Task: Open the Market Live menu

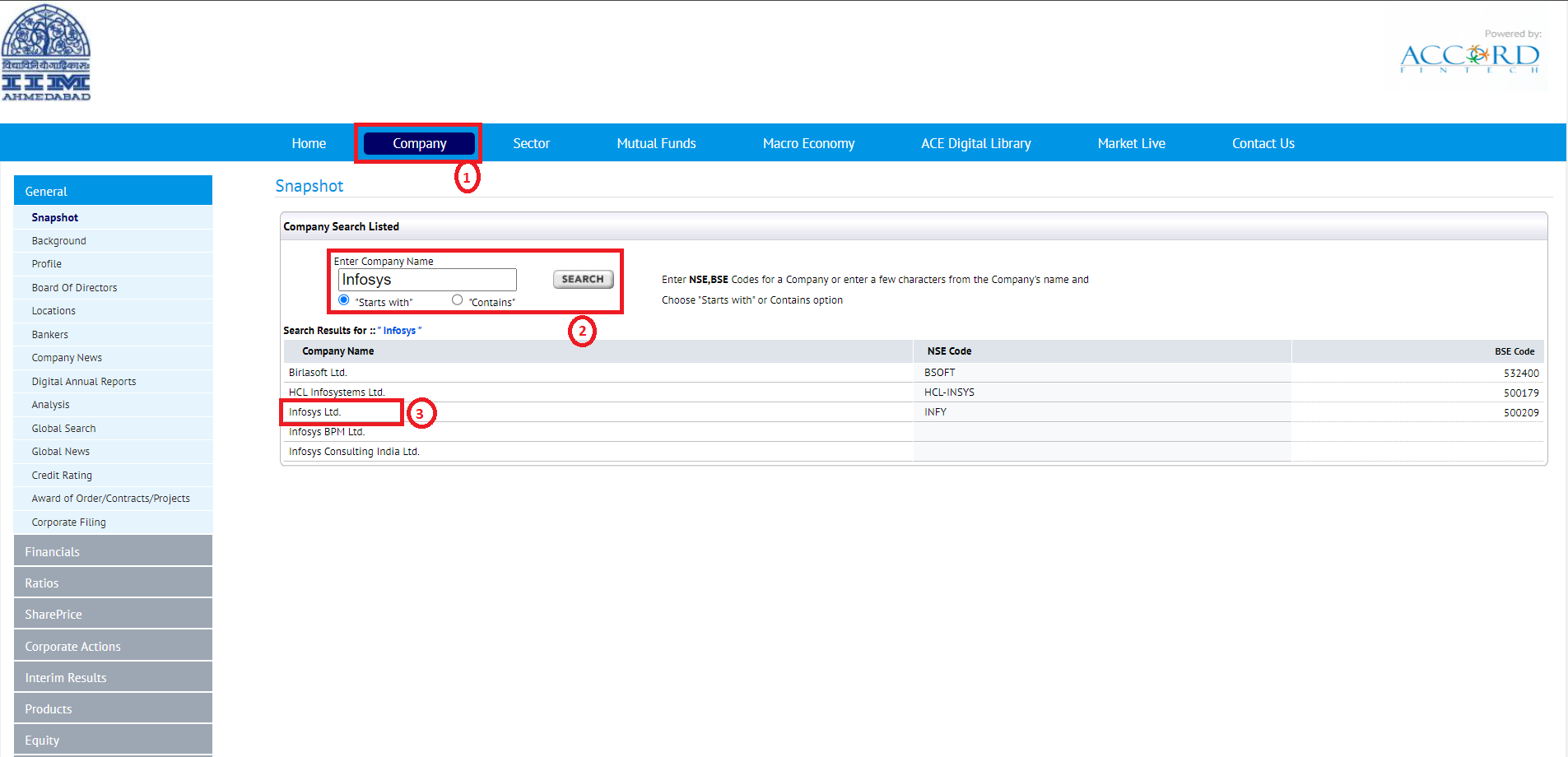Action: pyautogui.click(x=1131, y=143)
